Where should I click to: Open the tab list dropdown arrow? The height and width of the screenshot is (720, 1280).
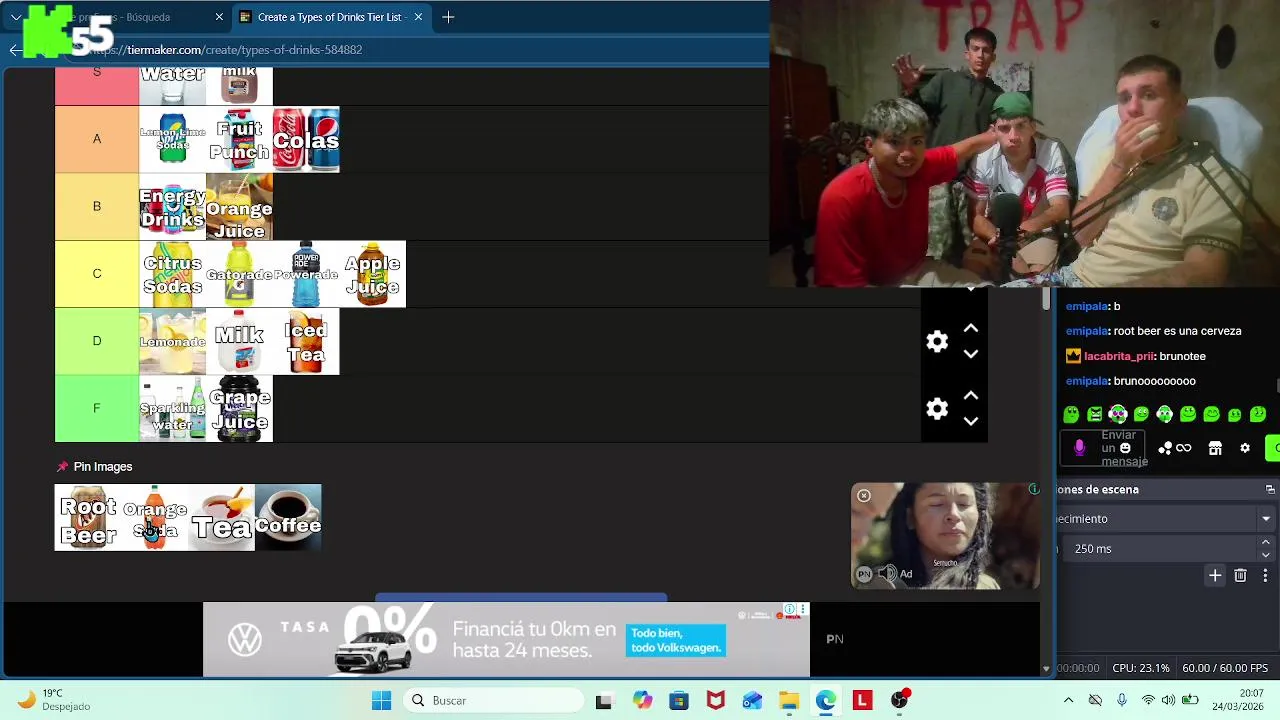click(x=16, y=17)
